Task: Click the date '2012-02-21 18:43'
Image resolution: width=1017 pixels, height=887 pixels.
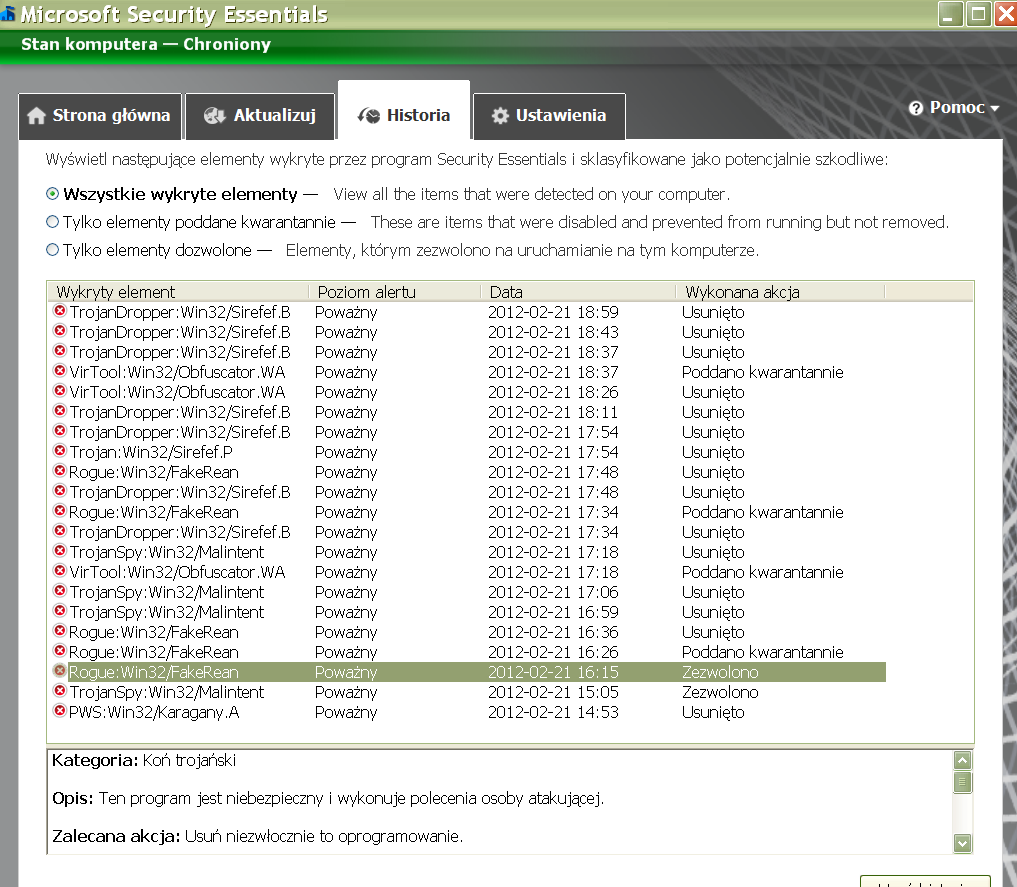Action: 553,332
